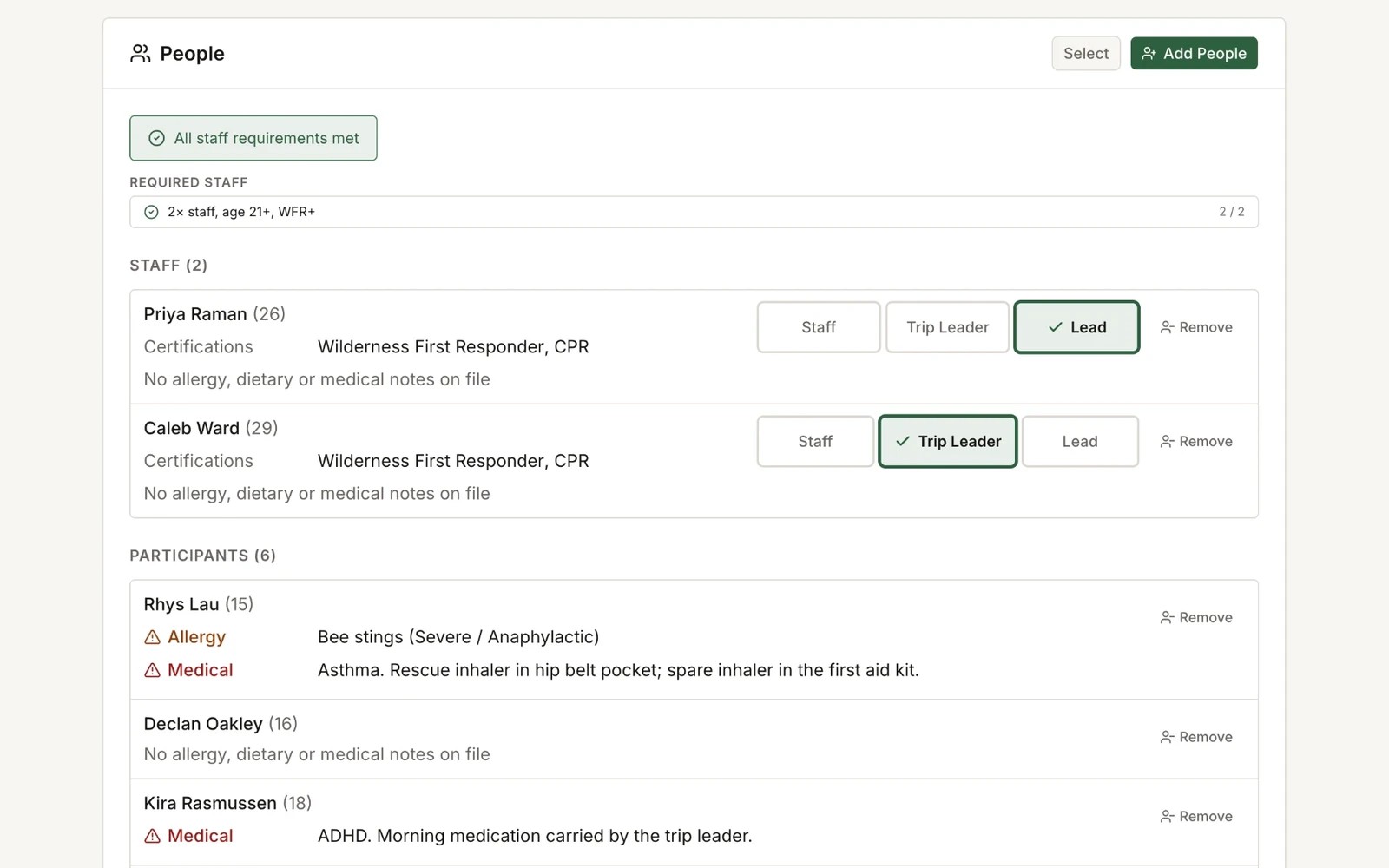The width and height of the screenshot is (1389, 868).
Task: Click Declan Oakley's no notes on file text
Action: (317, 754)
